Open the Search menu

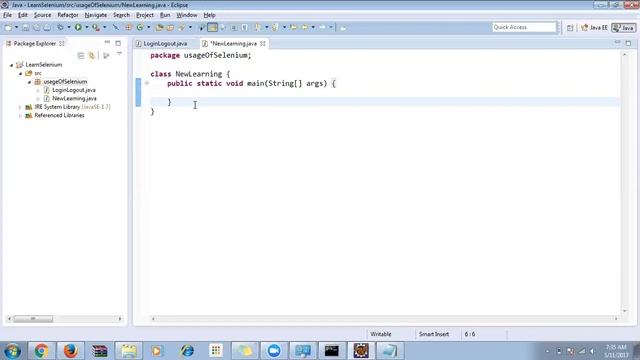[121, 15]
